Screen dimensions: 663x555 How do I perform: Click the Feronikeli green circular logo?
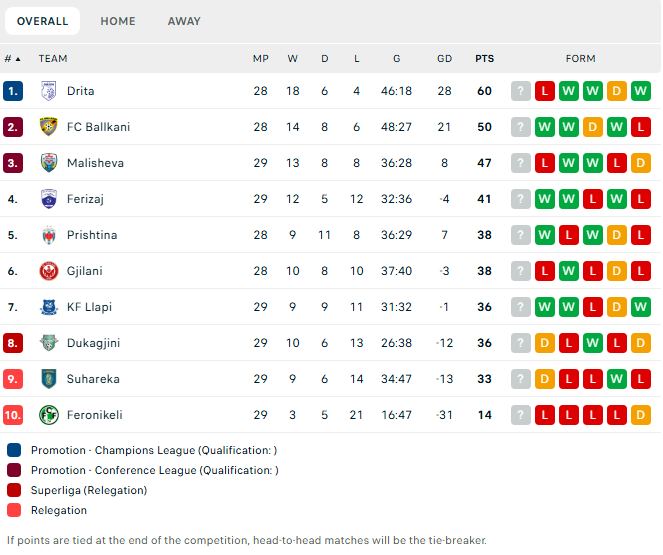click(x=49, y=415)
